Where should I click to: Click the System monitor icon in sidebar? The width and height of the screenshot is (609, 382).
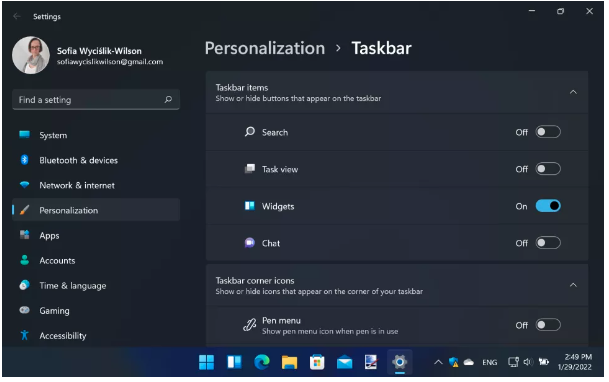24,135
